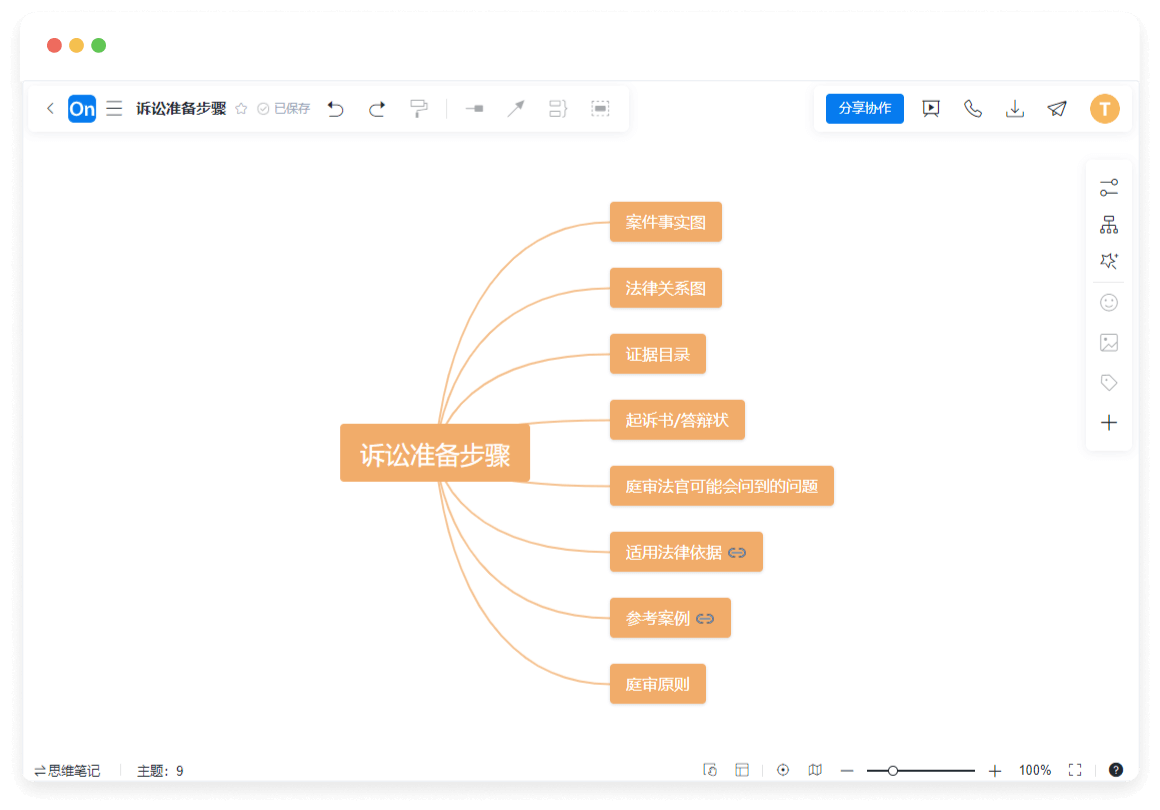Screen dimensions: 1160x810
Task: Open the user avatar T menu
Action: pyautogui.click(x=1104, y=108)
